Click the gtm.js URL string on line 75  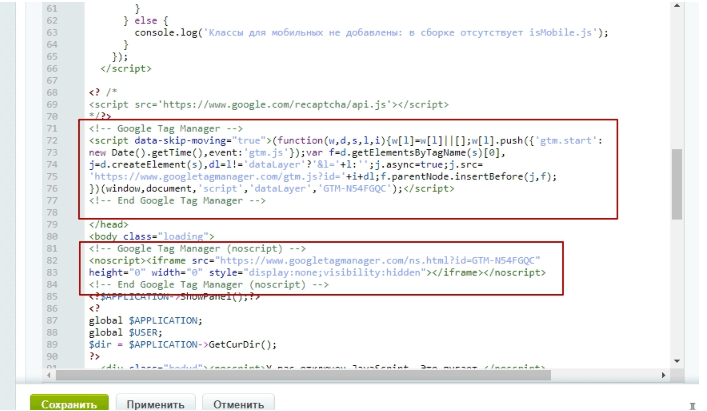pyautogui.click(x=217, y=177)
